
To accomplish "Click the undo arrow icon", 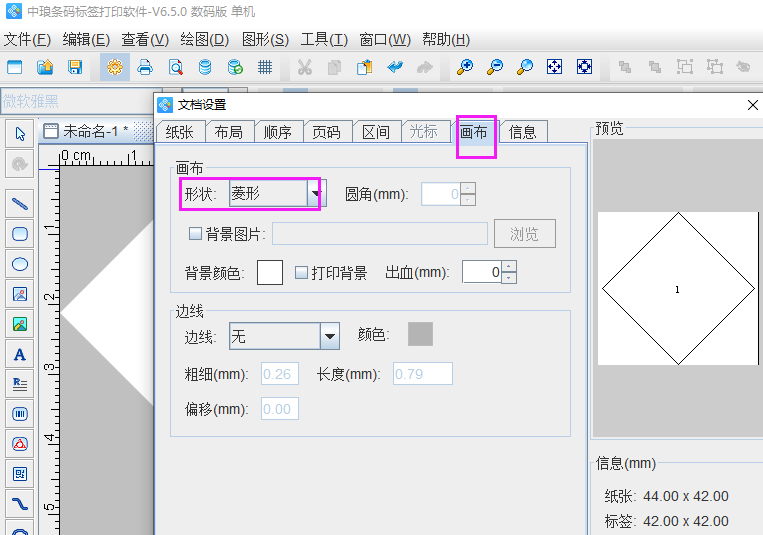I will [x=395, y=67].
